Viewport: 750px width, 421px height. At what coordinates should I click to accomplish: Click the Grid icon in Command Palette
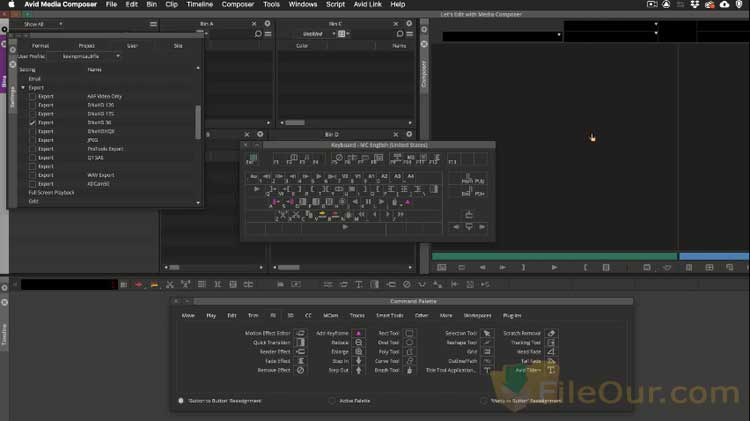coord(487,352)
